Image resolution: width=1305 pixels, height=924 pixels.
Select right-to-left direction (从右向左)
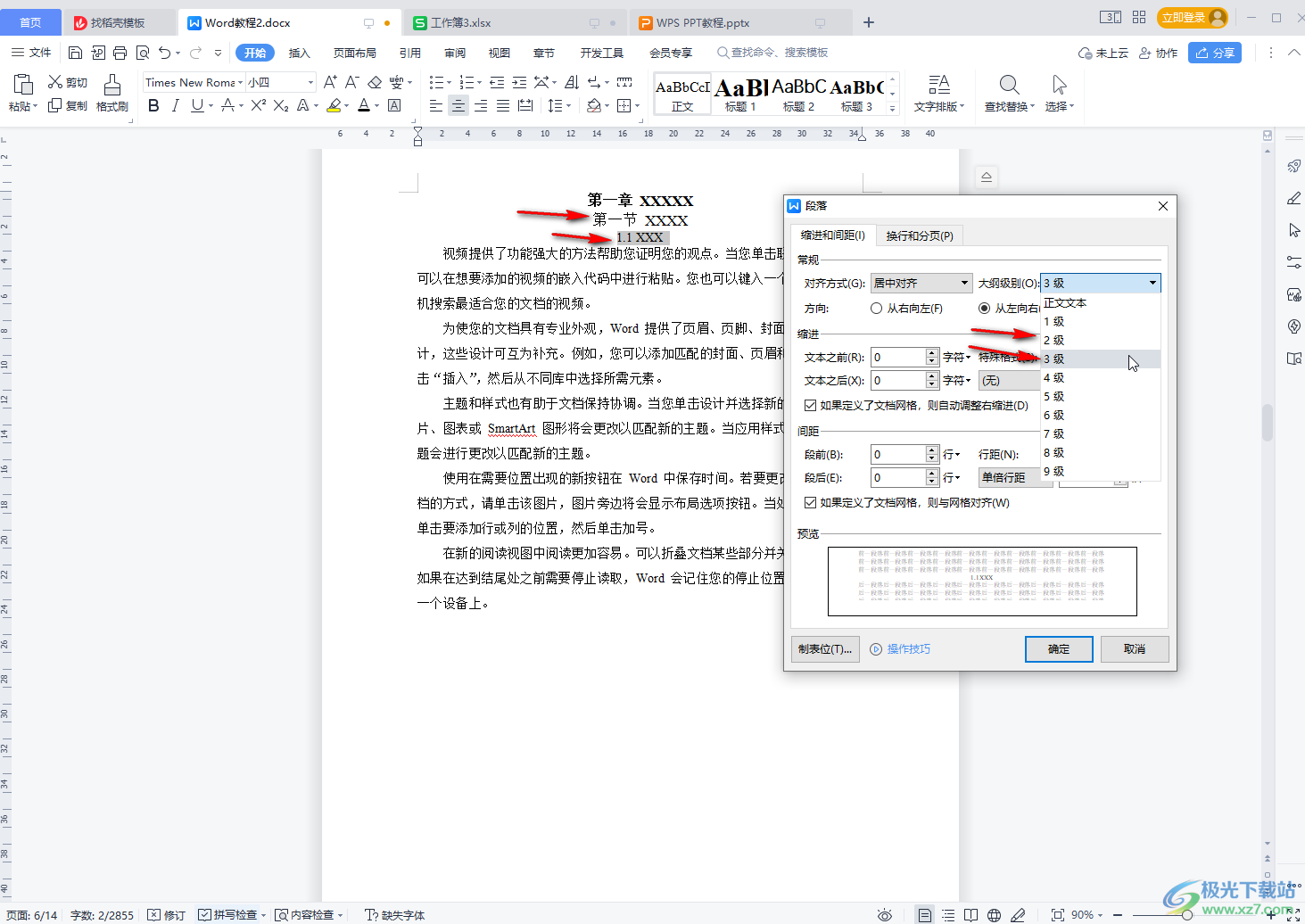pos(876,308)
